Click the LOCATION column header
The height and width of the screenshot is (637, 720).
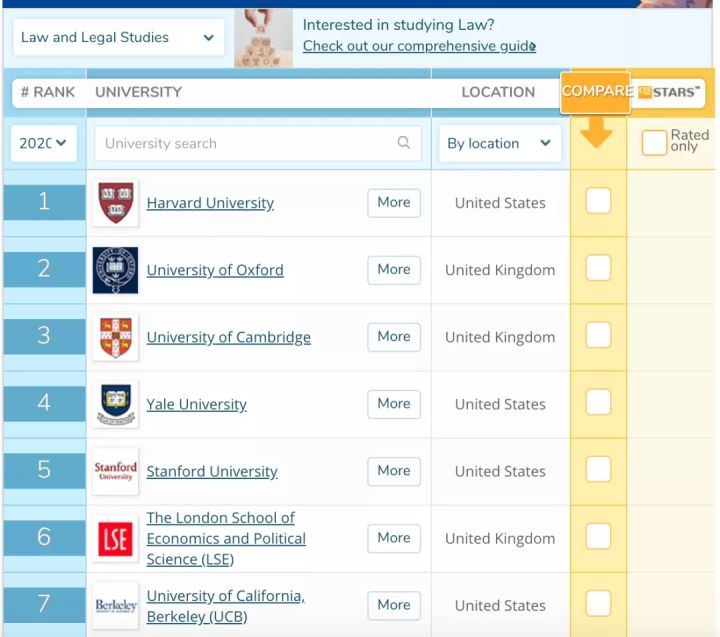point(498,92)
